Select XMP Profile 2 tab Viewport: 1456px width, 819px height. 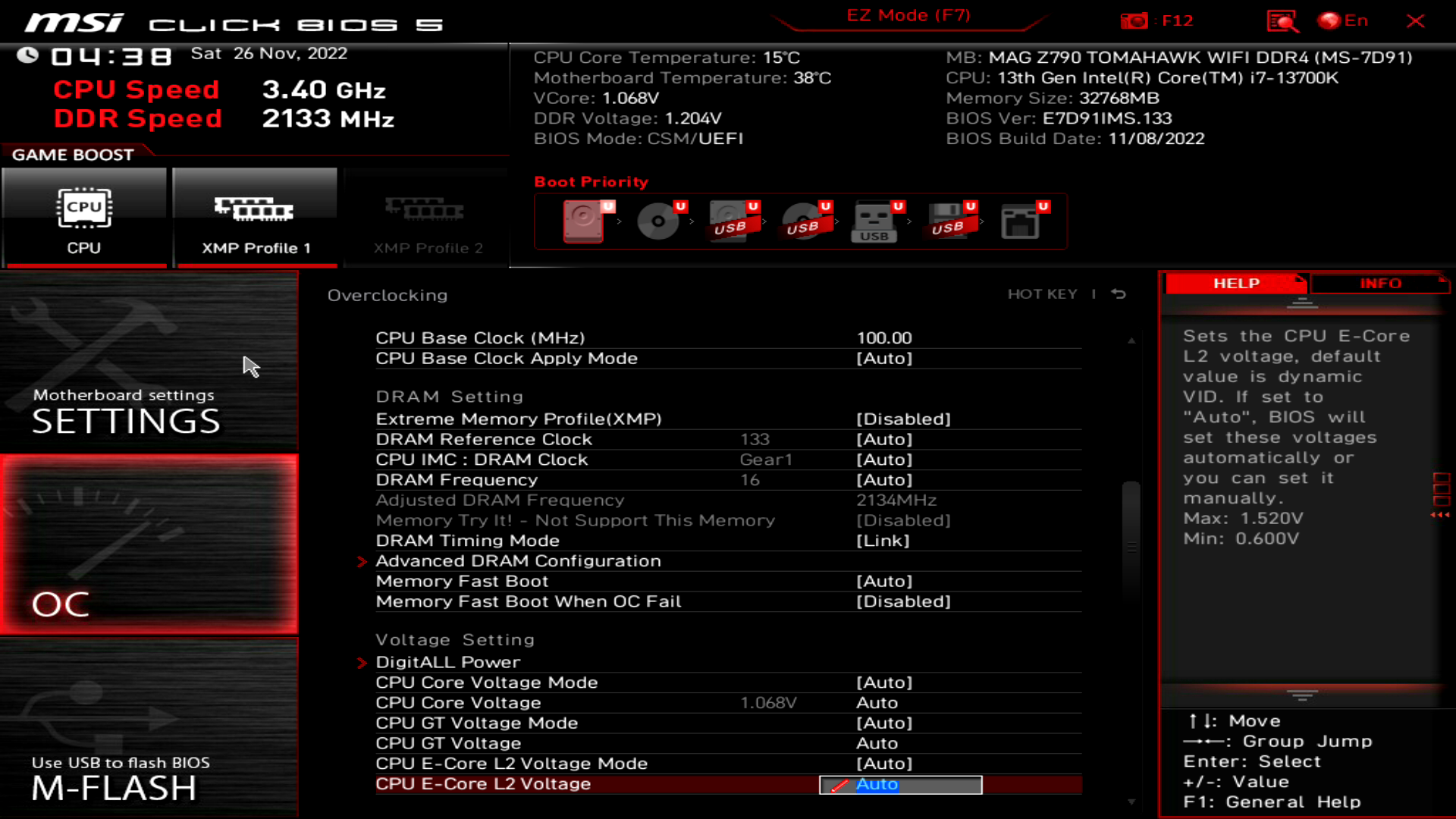point(426,217)
